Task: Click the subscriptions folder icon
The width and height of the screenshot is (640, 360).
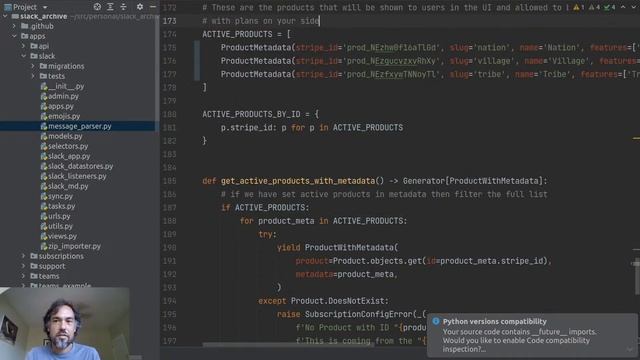Action: [34, 256]
